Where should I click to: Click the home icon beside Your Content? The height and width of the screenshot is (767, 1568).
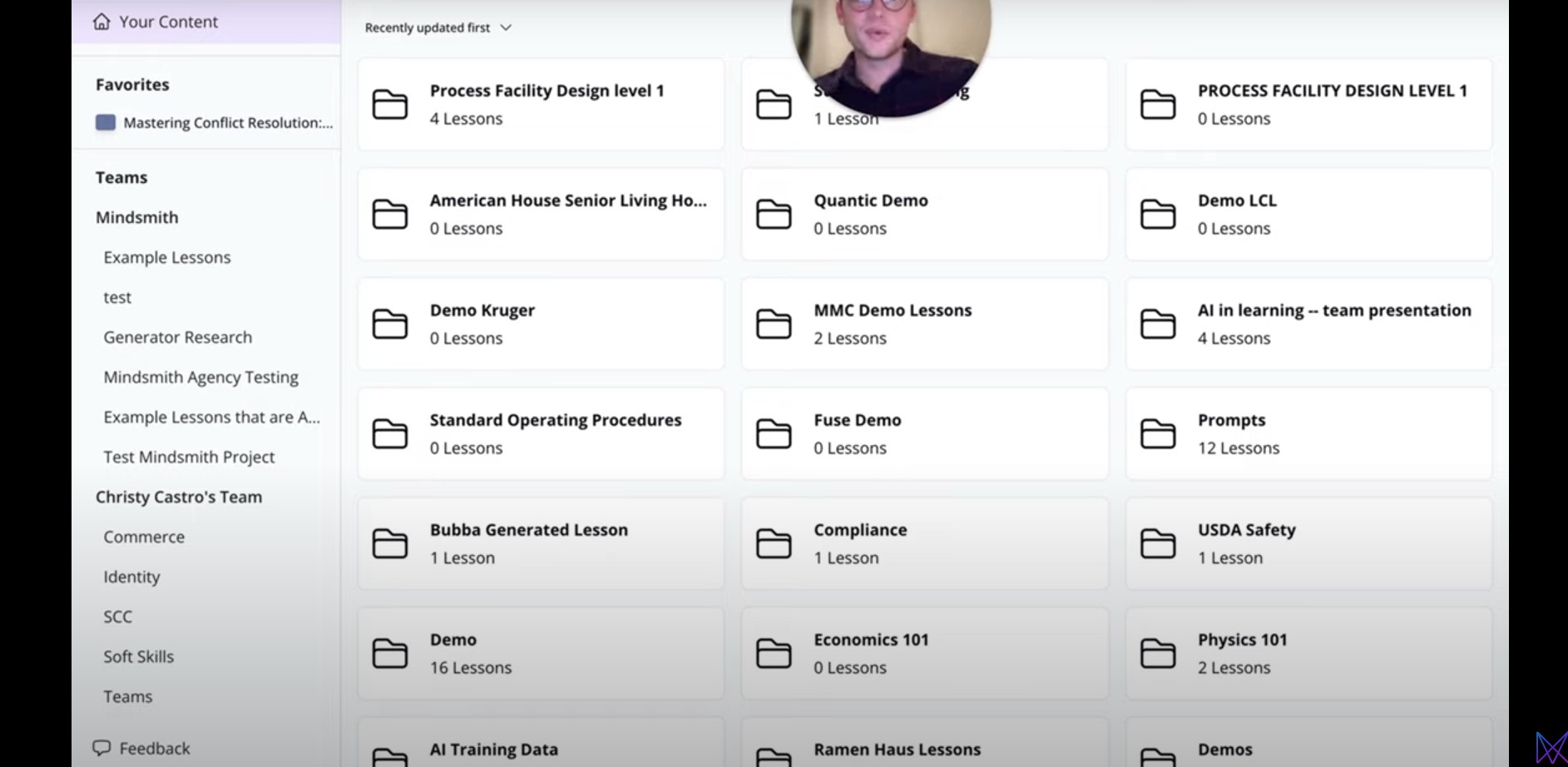click(x=101, y=22)
